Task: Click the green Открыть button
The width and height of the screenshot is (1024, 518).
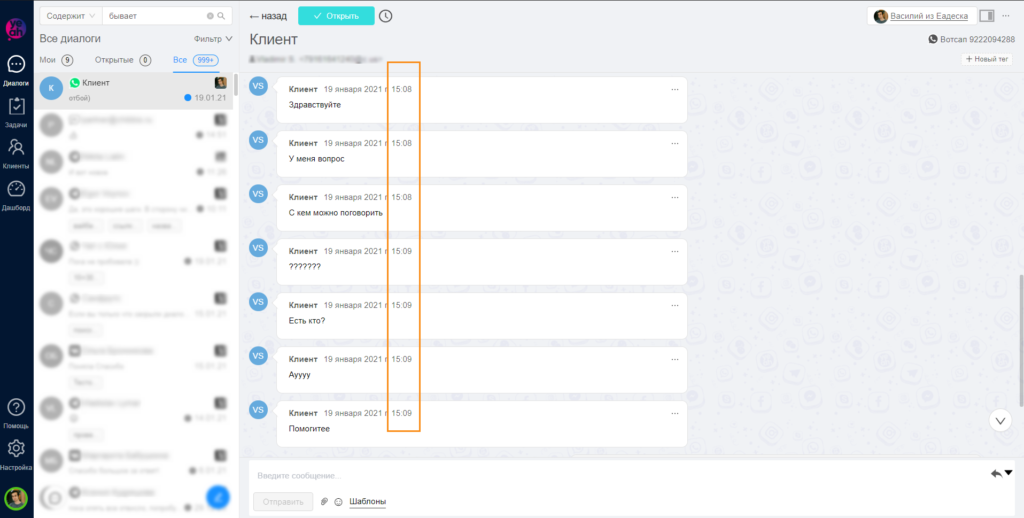Action: 336,16
